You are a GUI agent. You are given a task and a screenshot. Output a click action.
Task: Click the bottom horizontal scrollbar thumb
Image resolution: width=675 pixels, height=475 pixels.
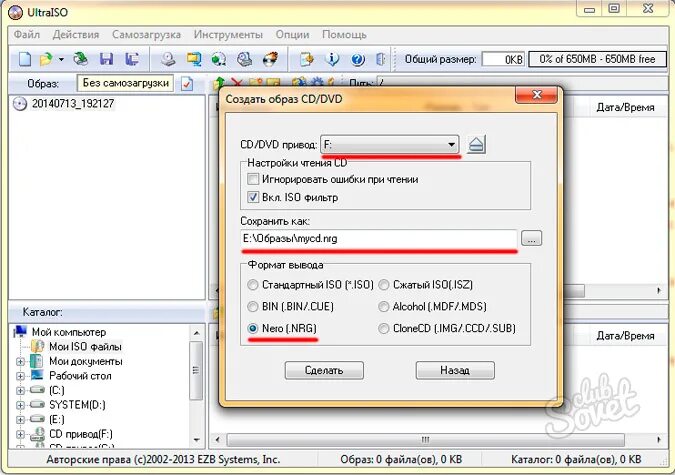(425, 440)
